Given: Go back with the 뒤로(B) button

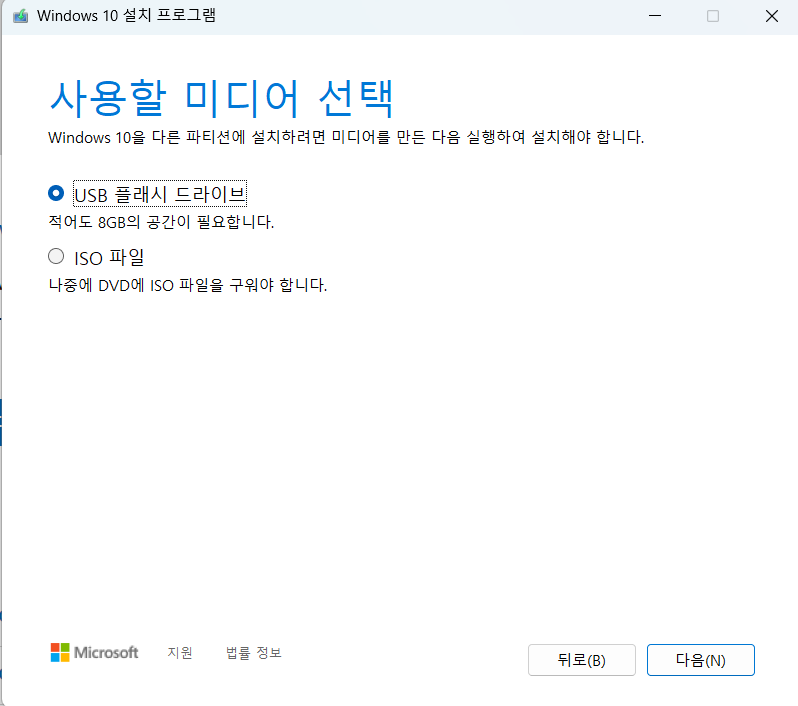Looking at the screenshot, I should pyautogui.click(x=582, y=660).
